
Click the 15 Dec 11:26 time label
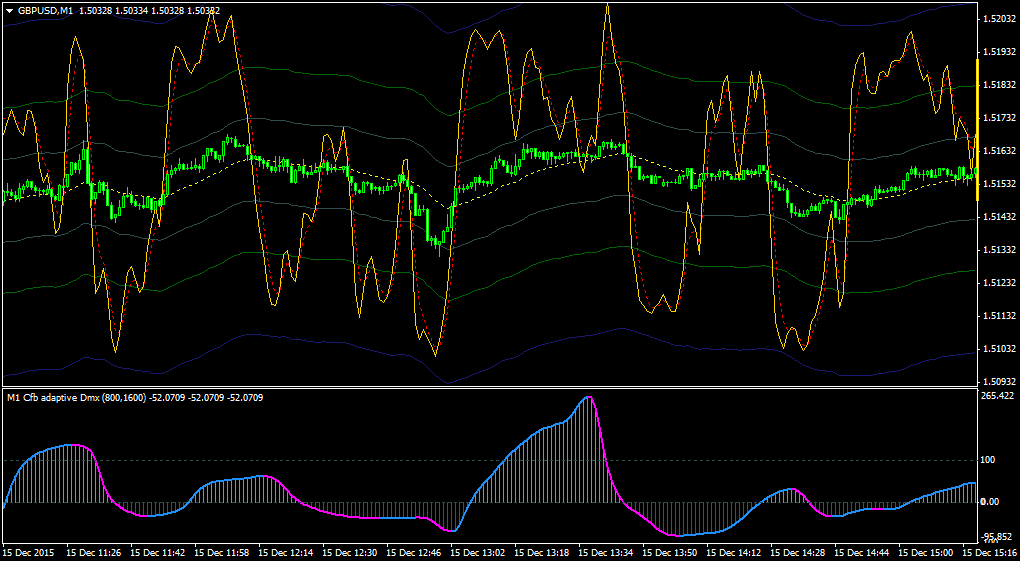point(96,552)
